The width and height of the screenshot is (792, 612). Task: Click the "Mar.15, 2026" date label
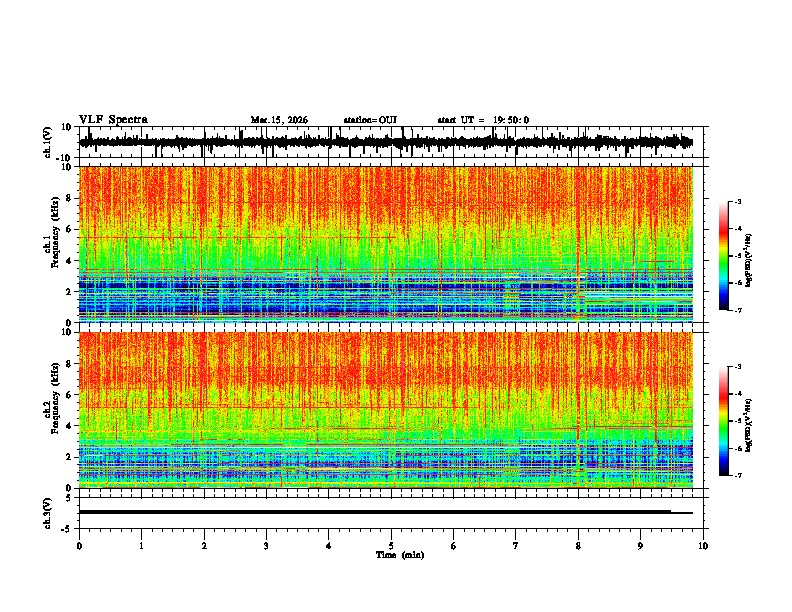[x=279, y=120]
